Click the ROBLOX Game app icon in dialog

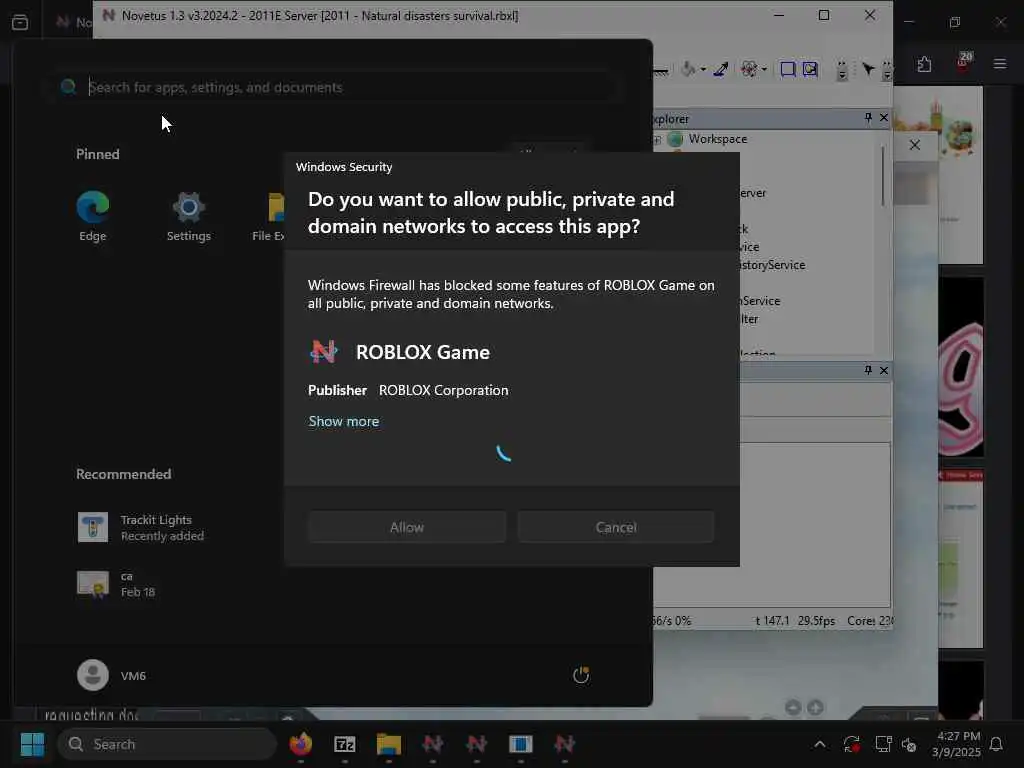click(324, 352)
